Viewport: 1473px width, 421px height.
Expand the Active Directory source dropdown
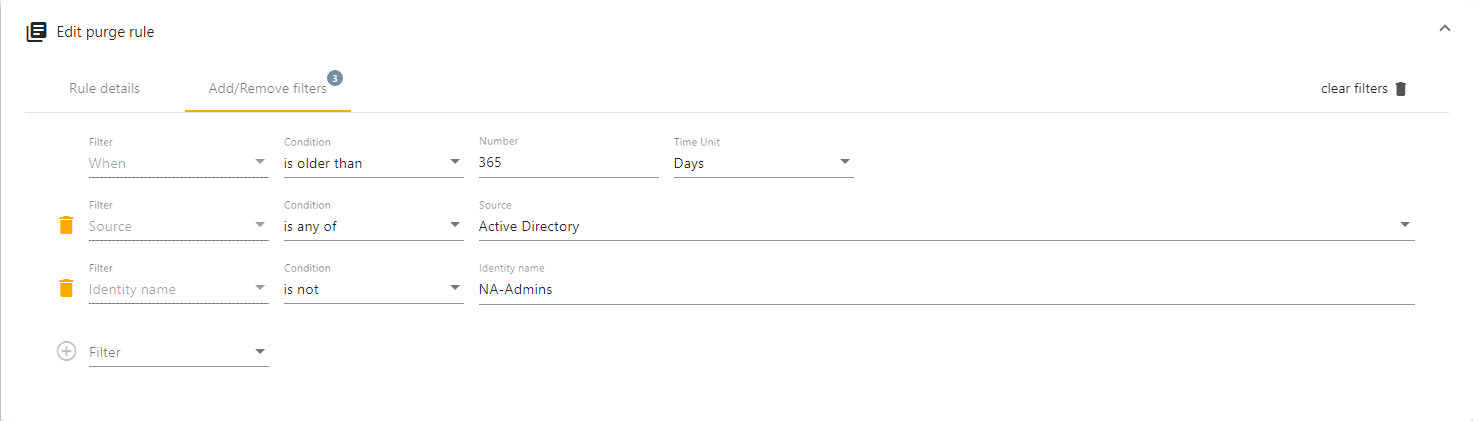pos(946,226)
